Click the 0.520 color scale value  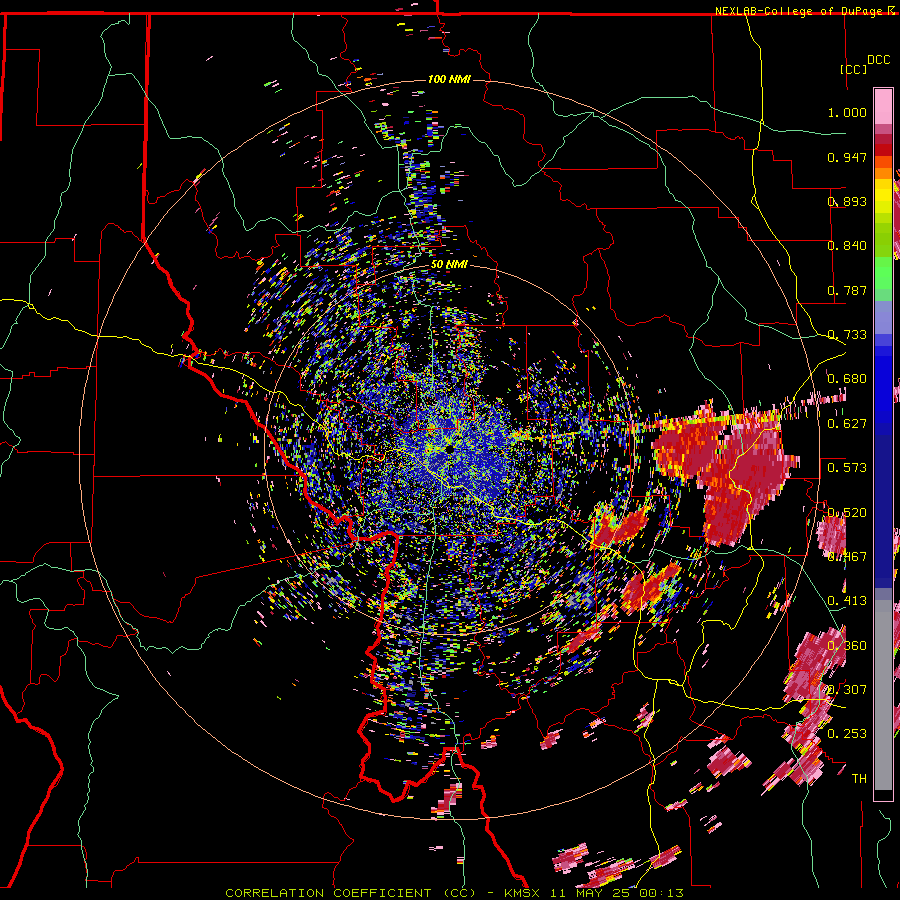847,513
